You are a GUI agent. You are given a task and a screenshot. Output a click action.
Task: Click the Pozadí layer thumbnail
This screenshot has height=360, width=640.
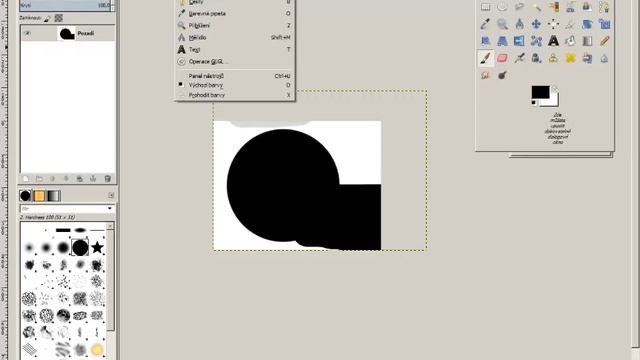(67, 33)
